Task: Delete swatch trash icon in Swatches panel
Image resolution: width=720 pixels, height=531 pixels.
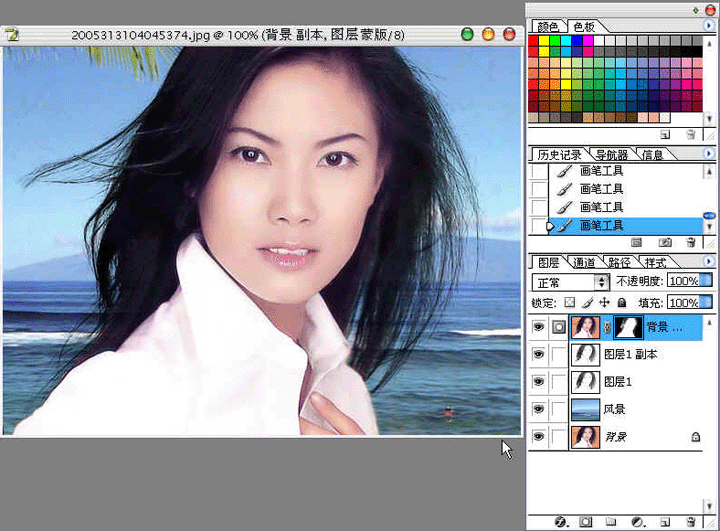Action: click(x=691, y=134)
